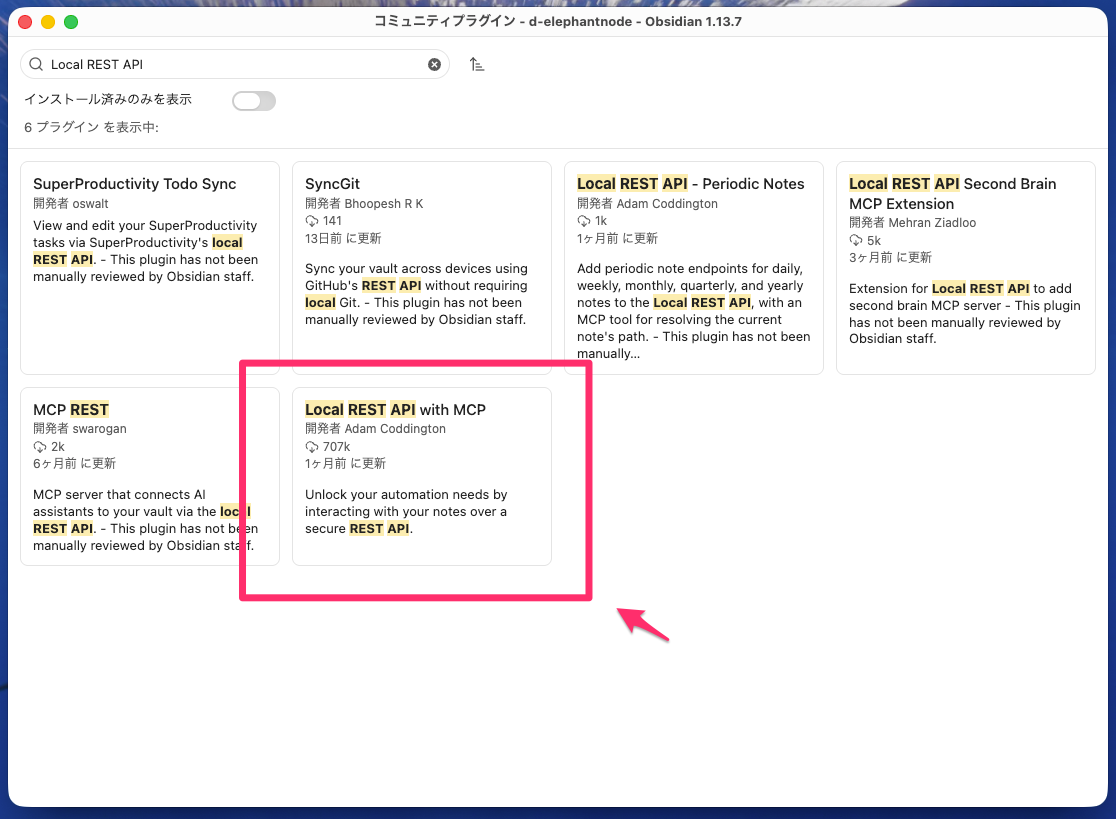The width and height of the screenshot is (1116, 819).
Task: Click 'Unlock your automation needs' description
Action: 406,512
